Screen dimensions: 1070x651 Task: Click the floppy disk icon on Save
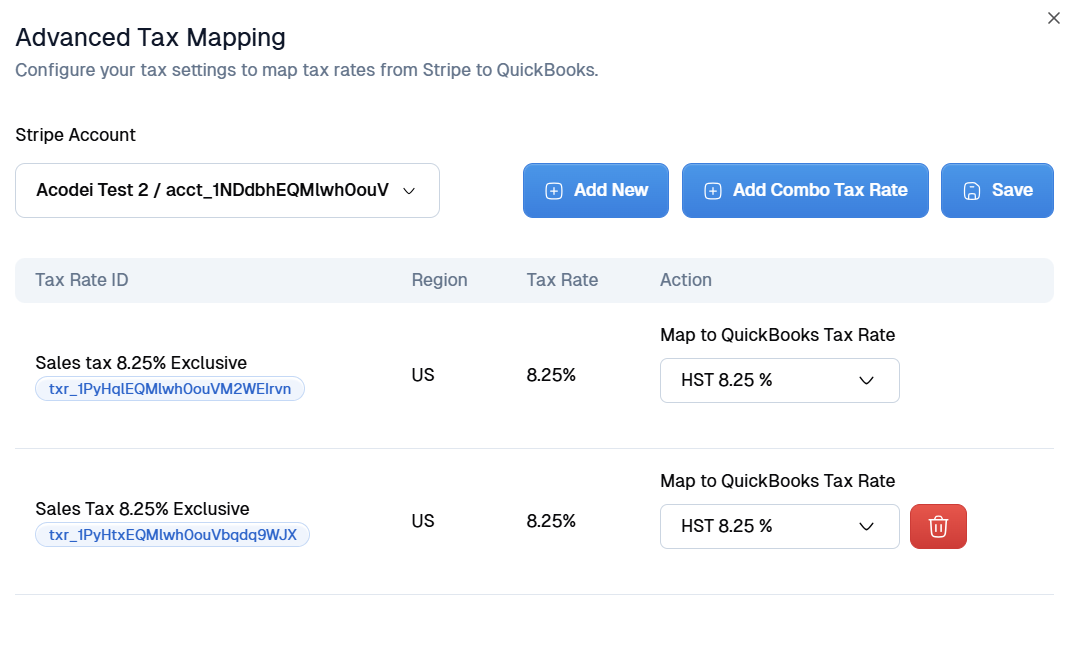click(970, 191)
